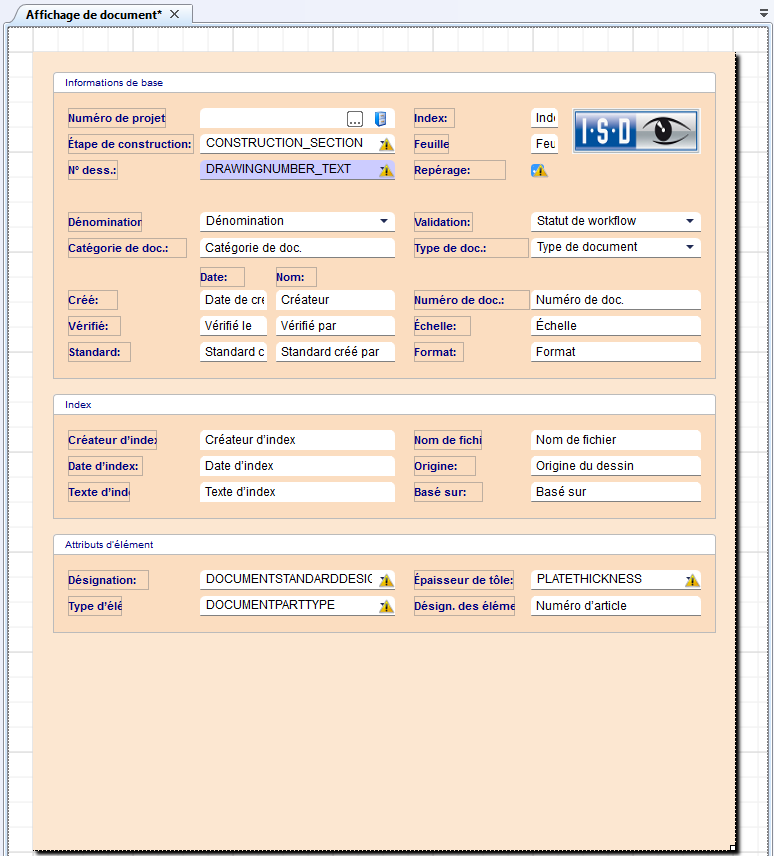Image resolution: width=774 pixels, height=856 pixels.
Task: Select the DRAWINGNUMBER_TEXT field
Action: click(297, 170)
